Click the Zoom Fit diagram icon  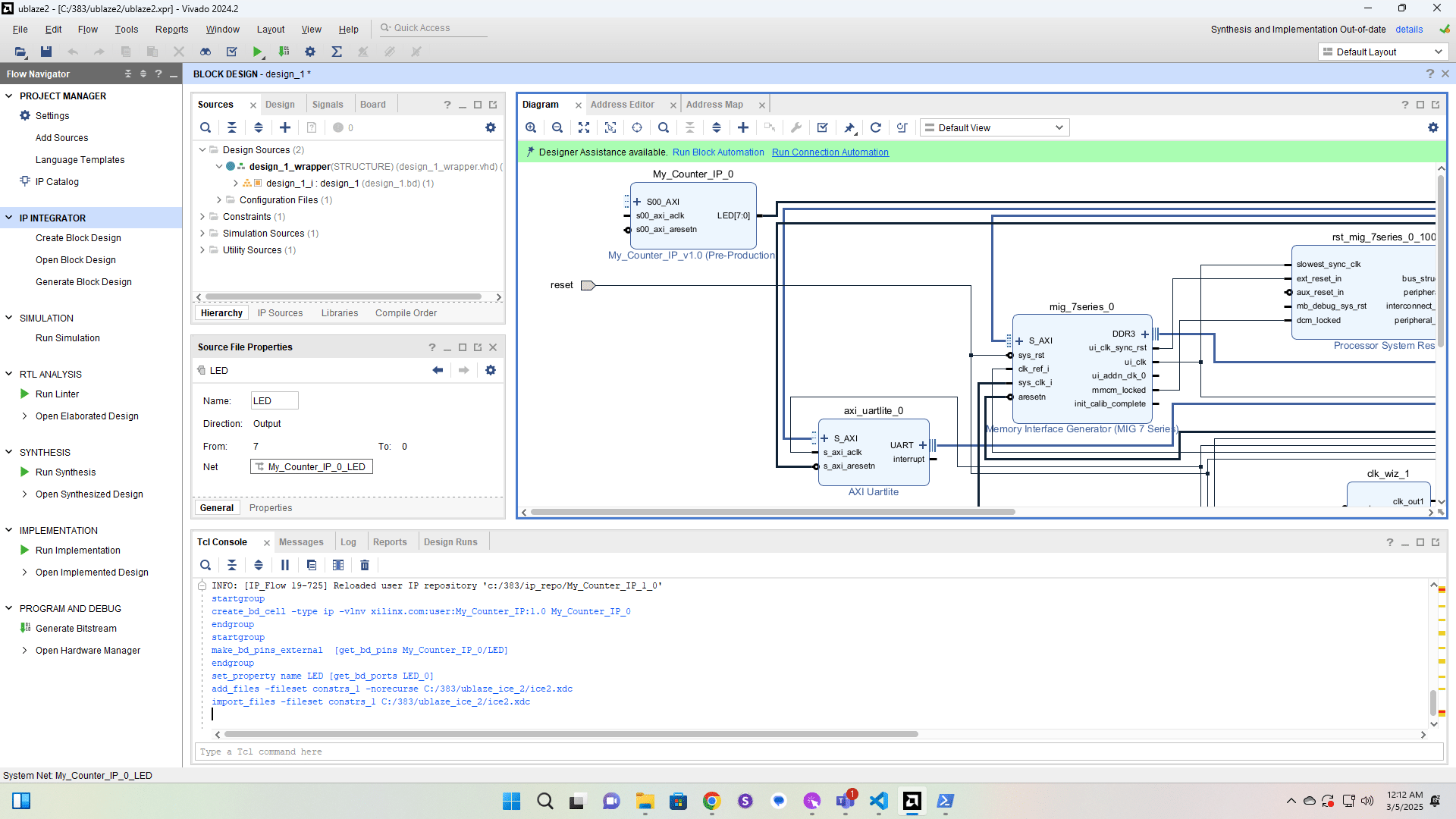(584, 127)
